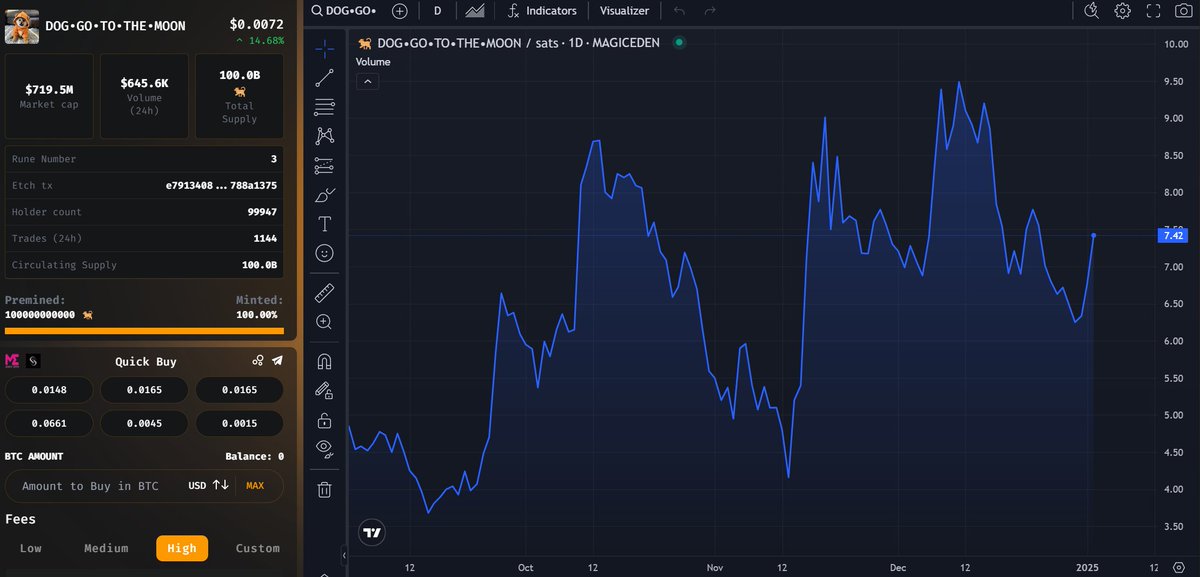Hide all drawings with the eye icon
This screenshot has height=577, width=1200.
click(324, 449)
